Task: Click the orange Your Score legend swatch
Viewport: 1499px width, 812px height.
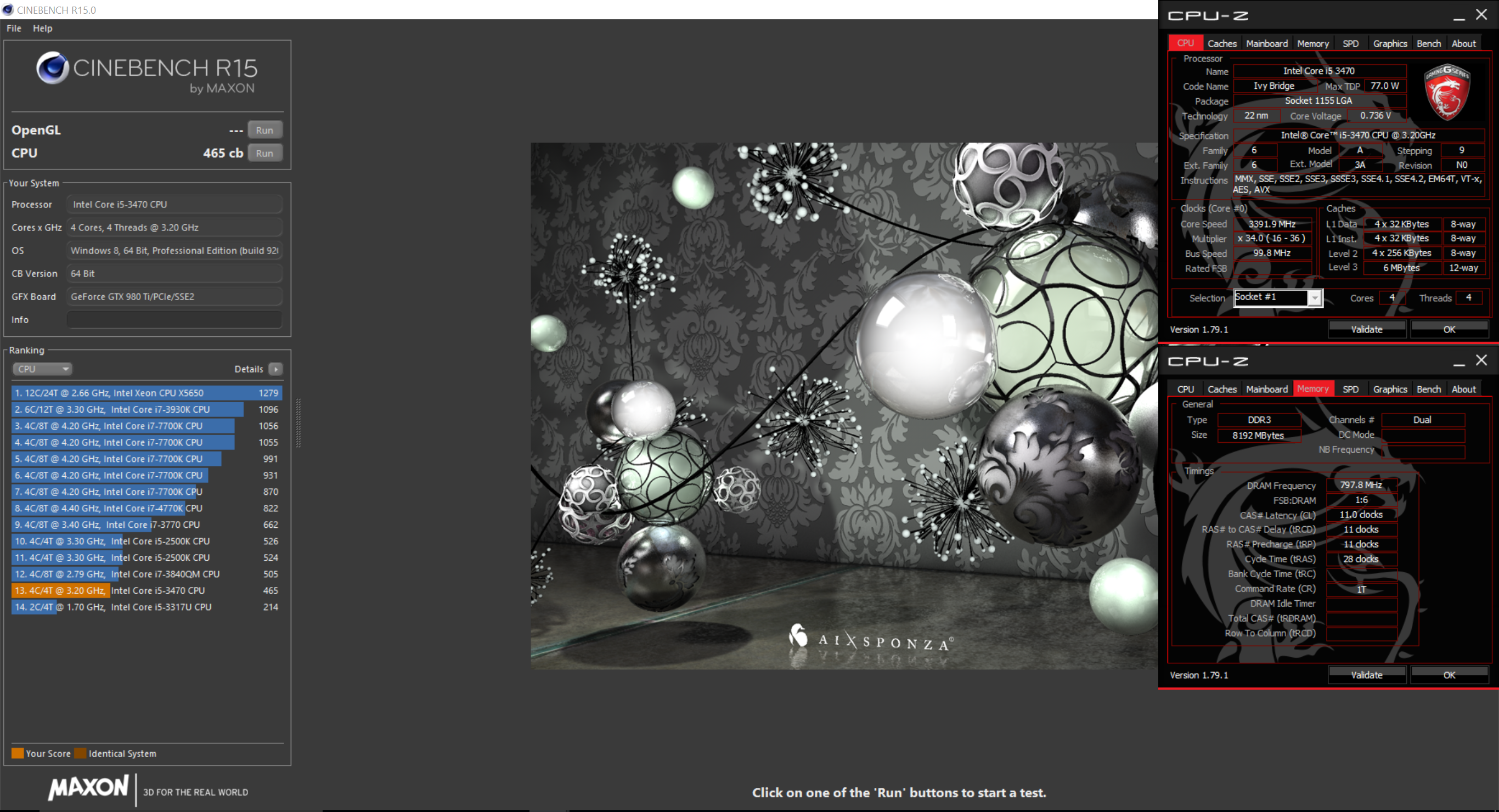Action: click(x=18, y=753)
